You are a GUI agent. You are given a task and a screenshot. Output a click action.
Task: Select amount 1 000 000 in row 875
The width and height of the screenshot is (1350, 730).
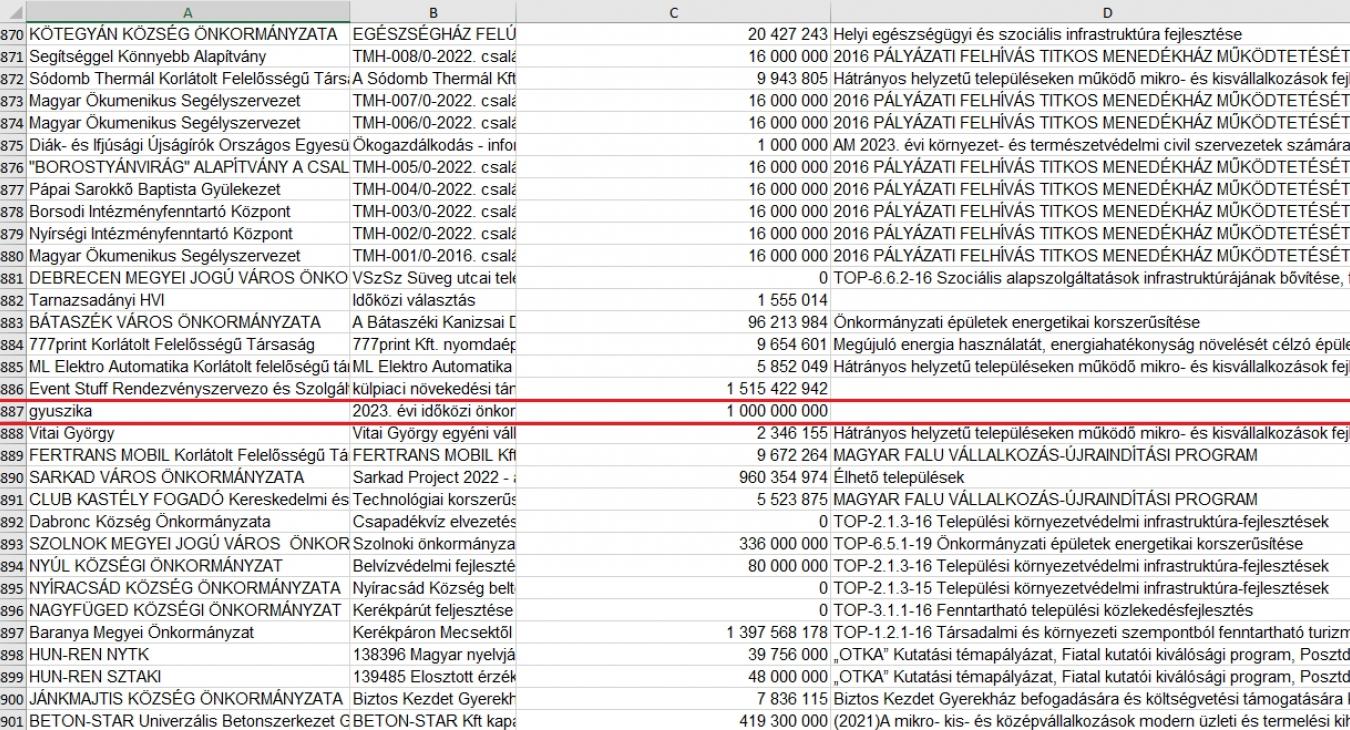[673, 145]
